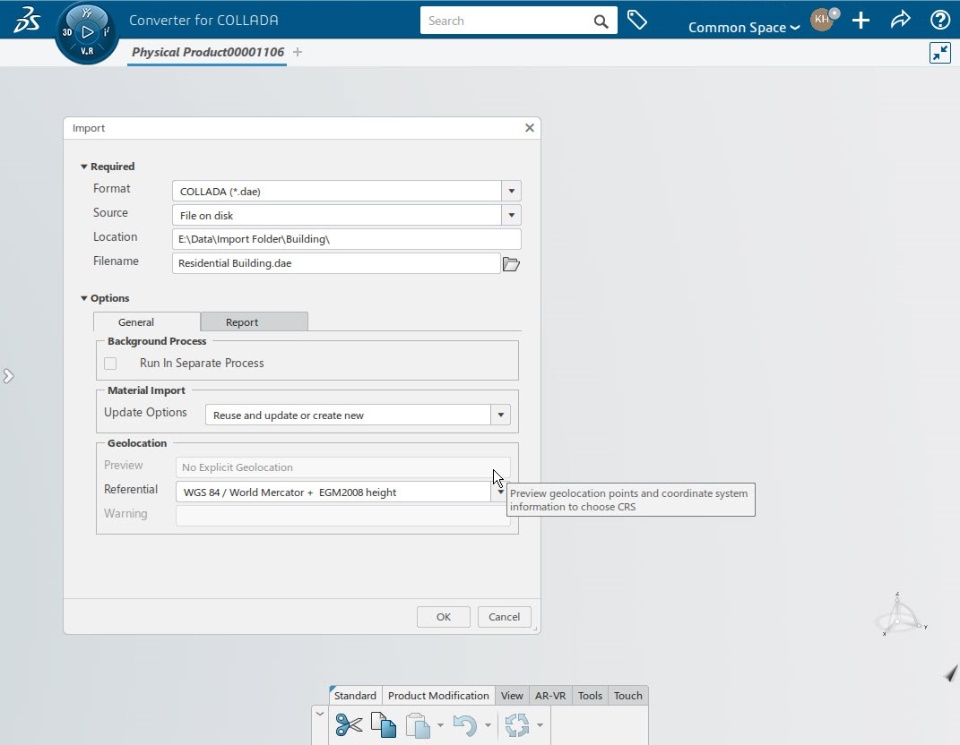Browse for file using folder icon
The height and width of the screenshot is (745, 960).
coord(511,264)
